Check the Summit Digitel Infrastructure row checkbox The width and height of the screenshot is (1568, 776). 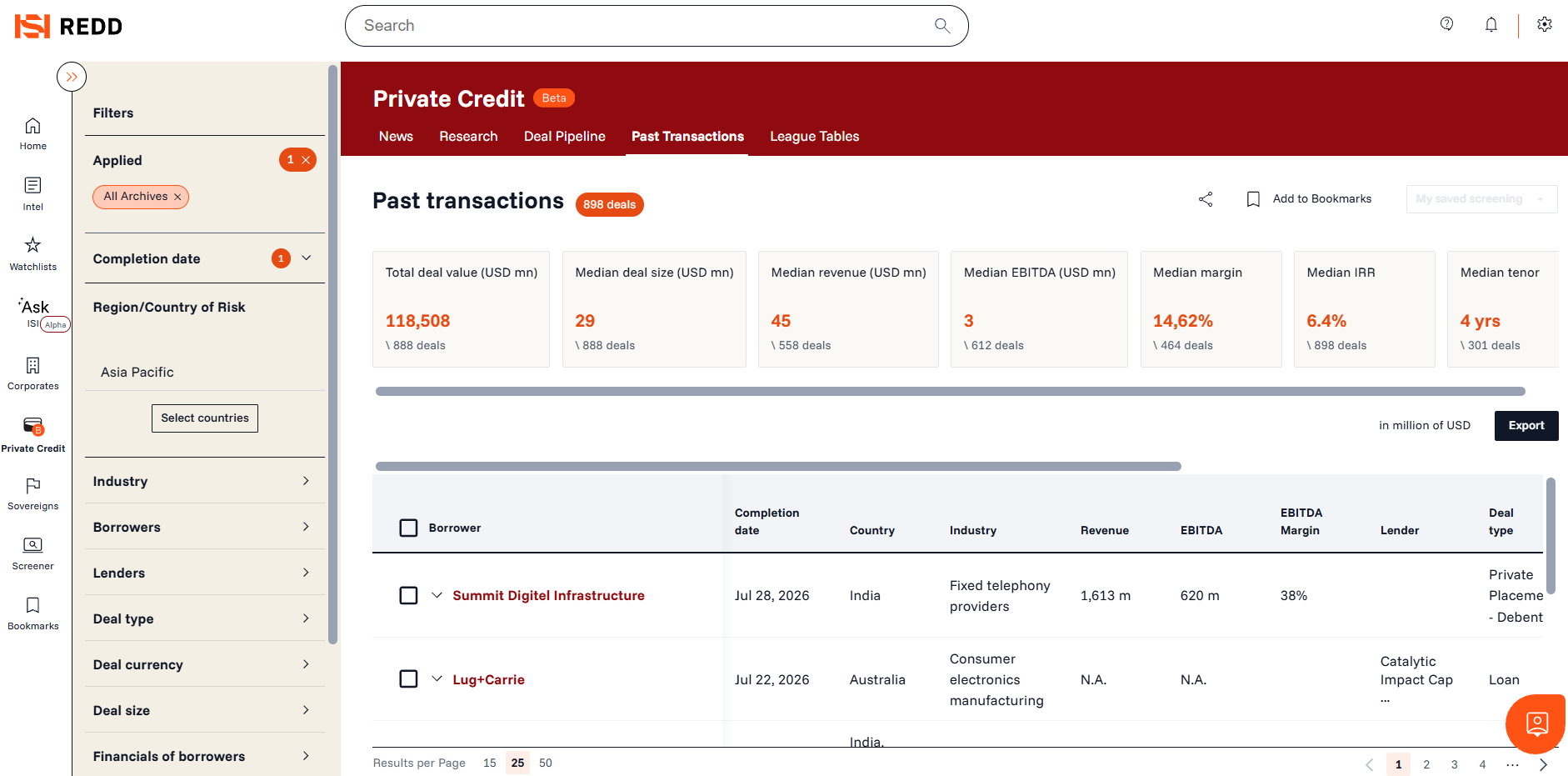[x=408, y=595]
